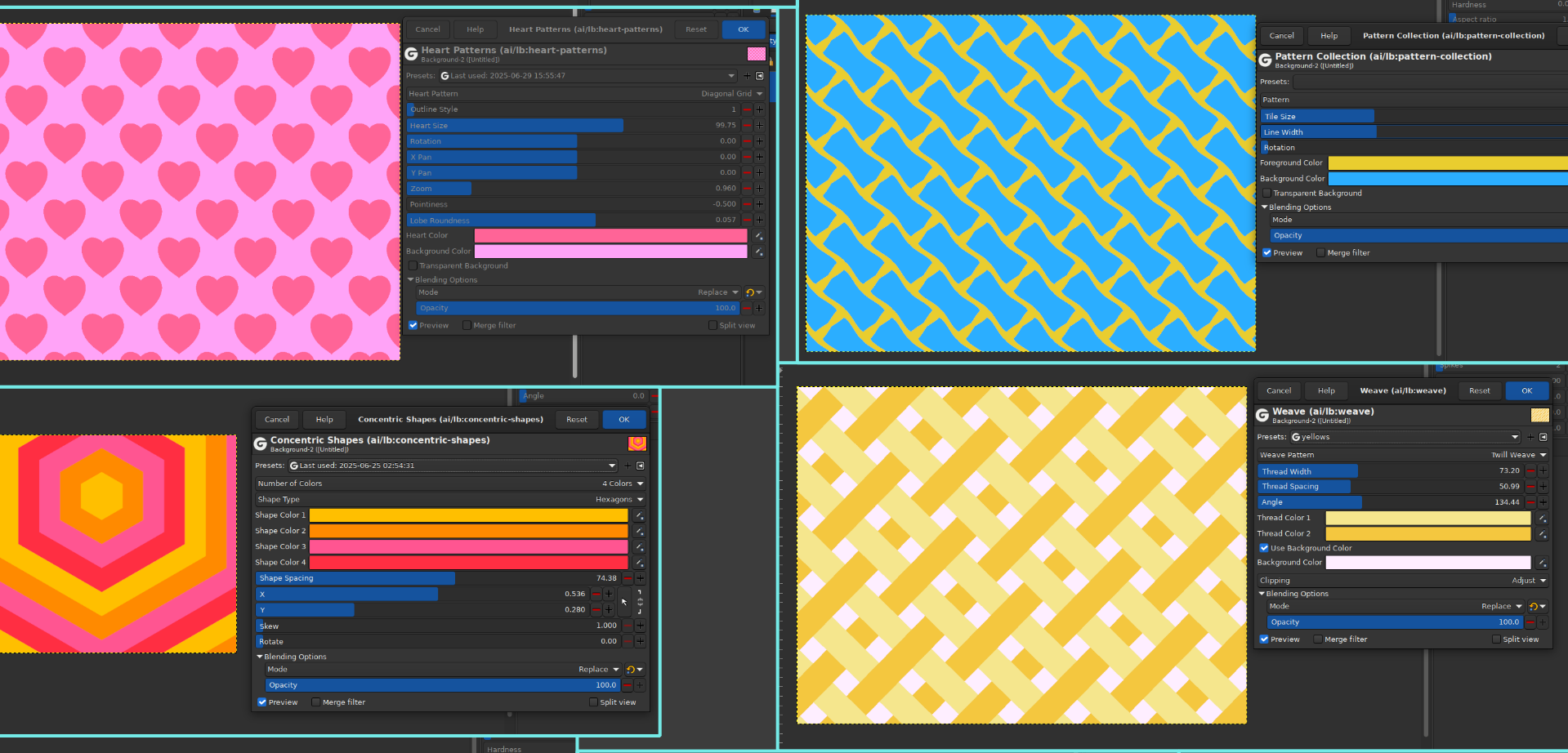Increase the Zoom value in Heart Patterns
Image resolution: width=1568 pixels, height=753 pixels.
click(759, 189)
